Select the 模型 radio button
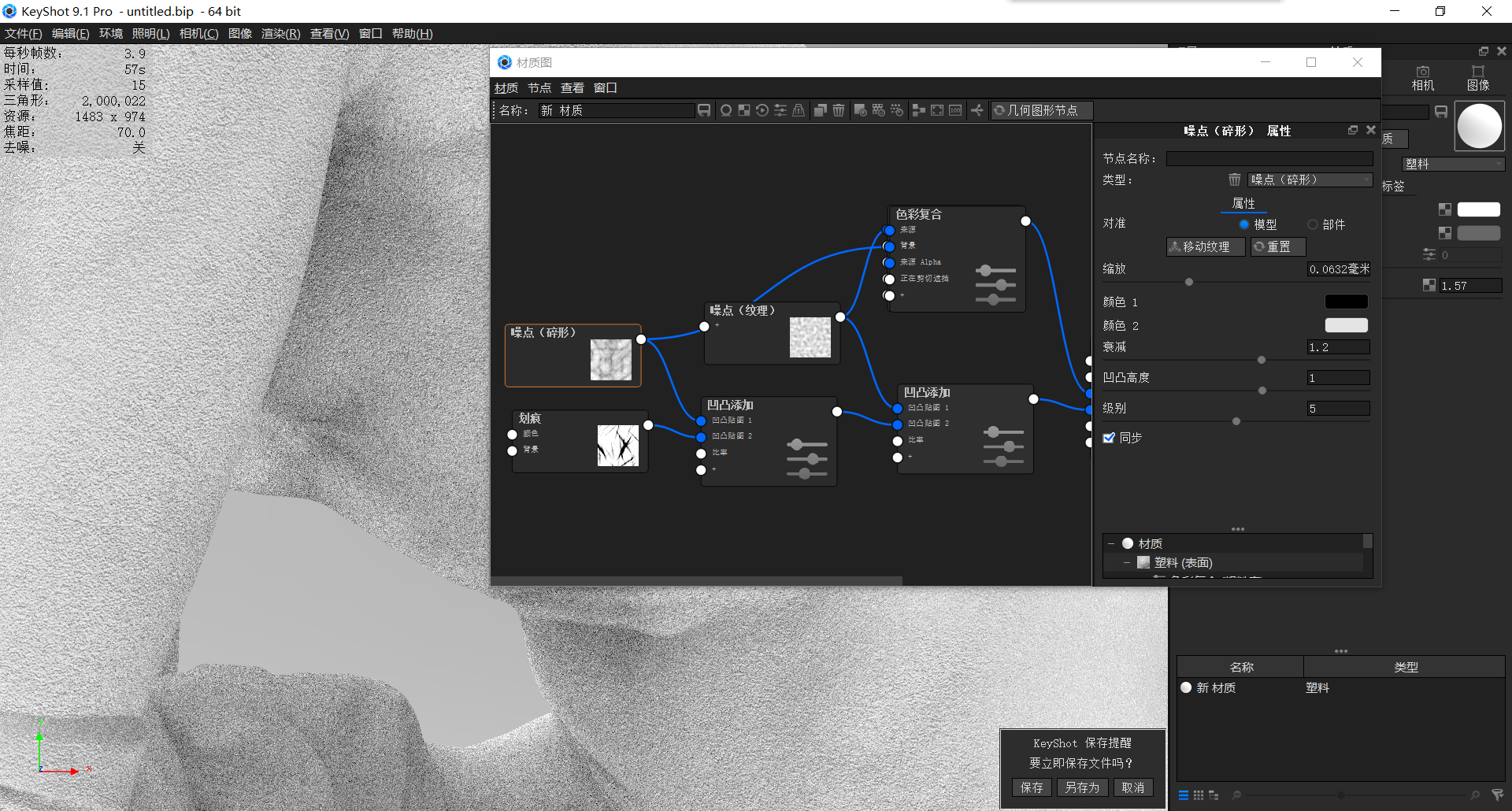Viewport: 1512px width, 811px height. coord(1244,224)
